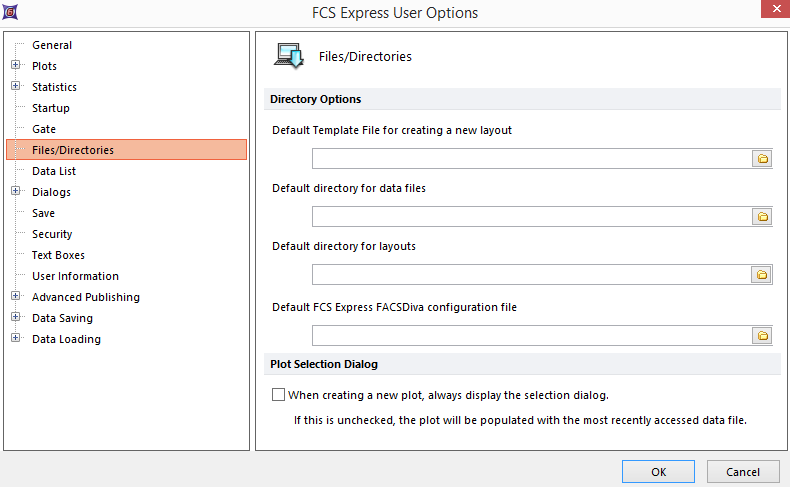The height and width of the screenshot is (487, 790).
Task: Expand the Dialogs tree node
Action: tap(16, 192)
